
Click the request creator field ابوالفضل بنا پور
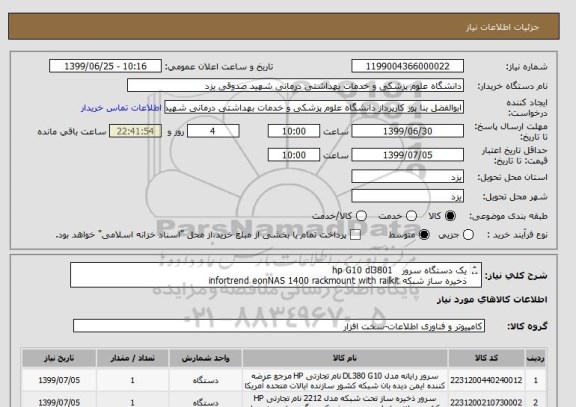coord(314,108)
